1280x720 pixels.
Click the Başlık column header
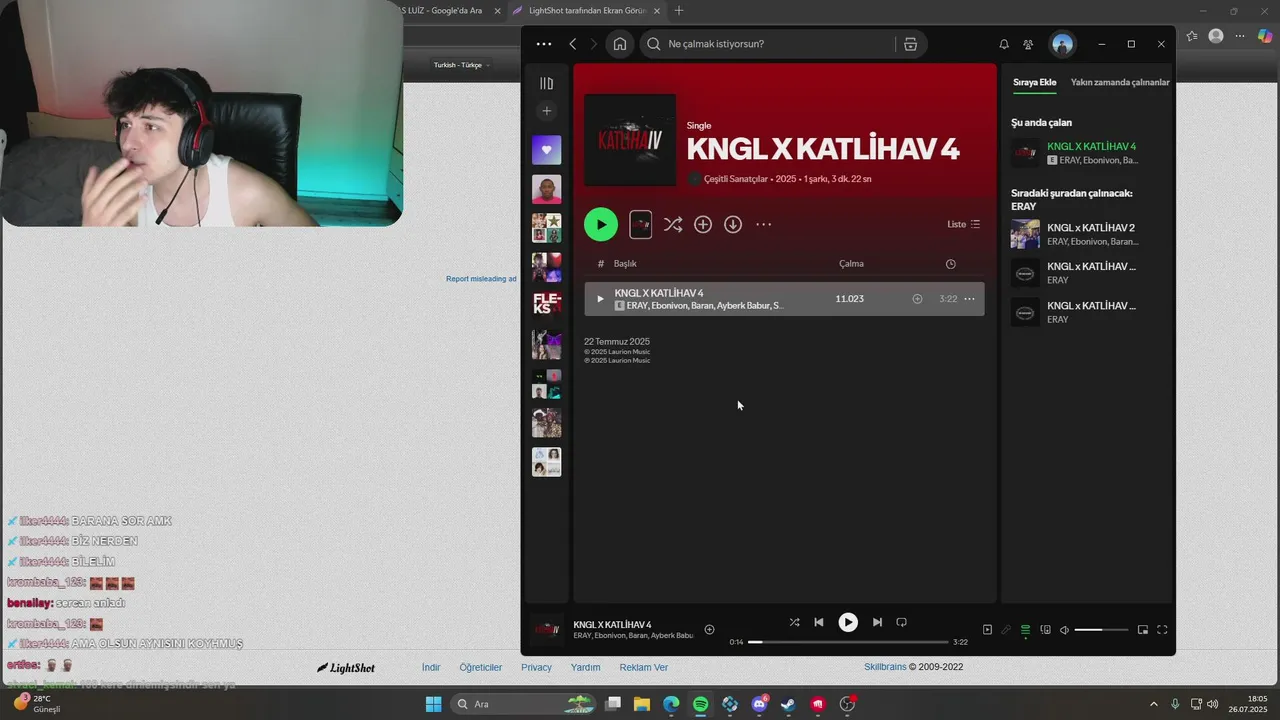tap(625, 264)
